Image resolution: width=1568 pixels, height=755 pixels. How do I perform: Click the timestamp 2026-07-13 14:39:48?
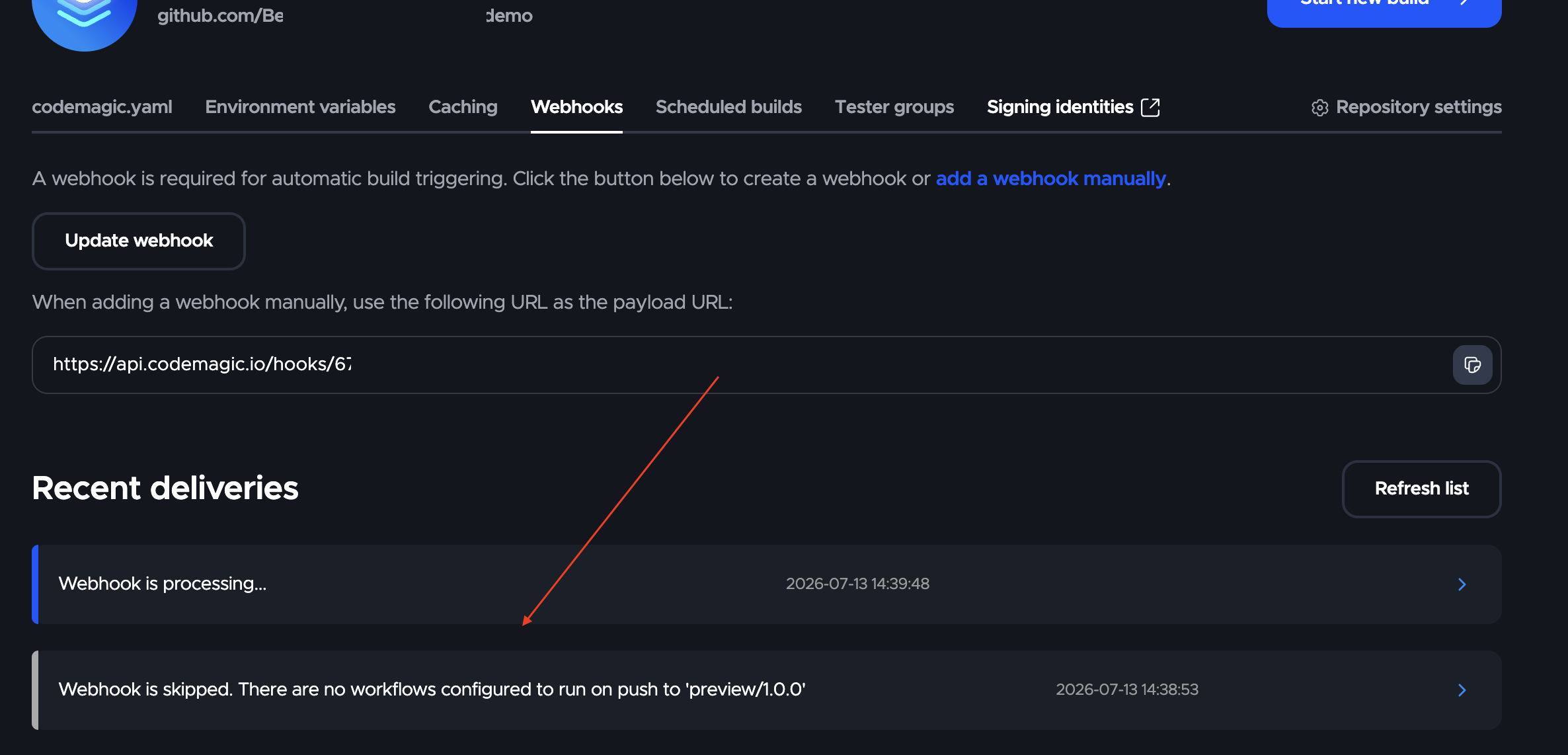point(857,584)
